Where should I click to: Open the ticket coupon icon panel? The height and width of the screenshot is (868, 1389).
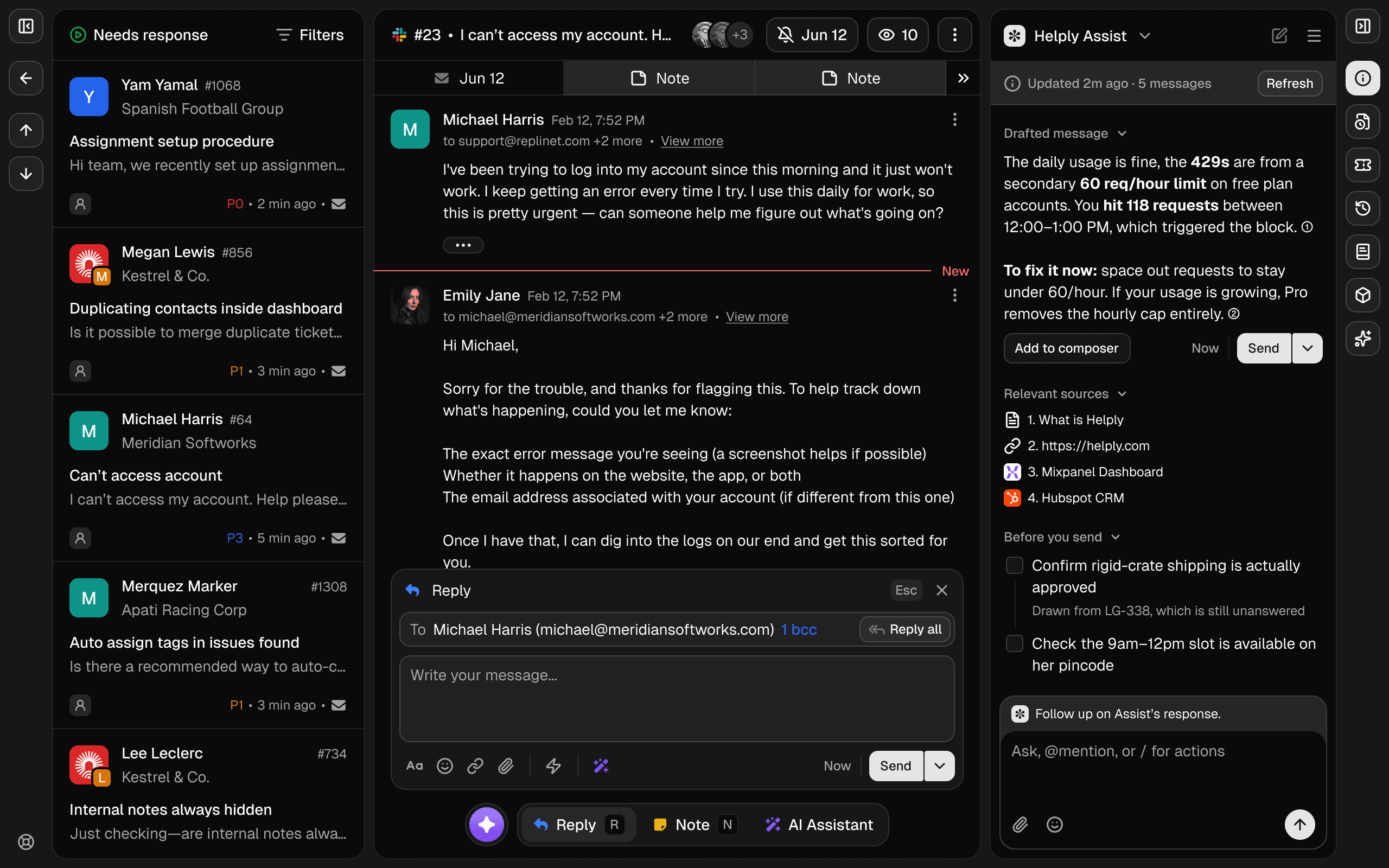click(1362, 165)
